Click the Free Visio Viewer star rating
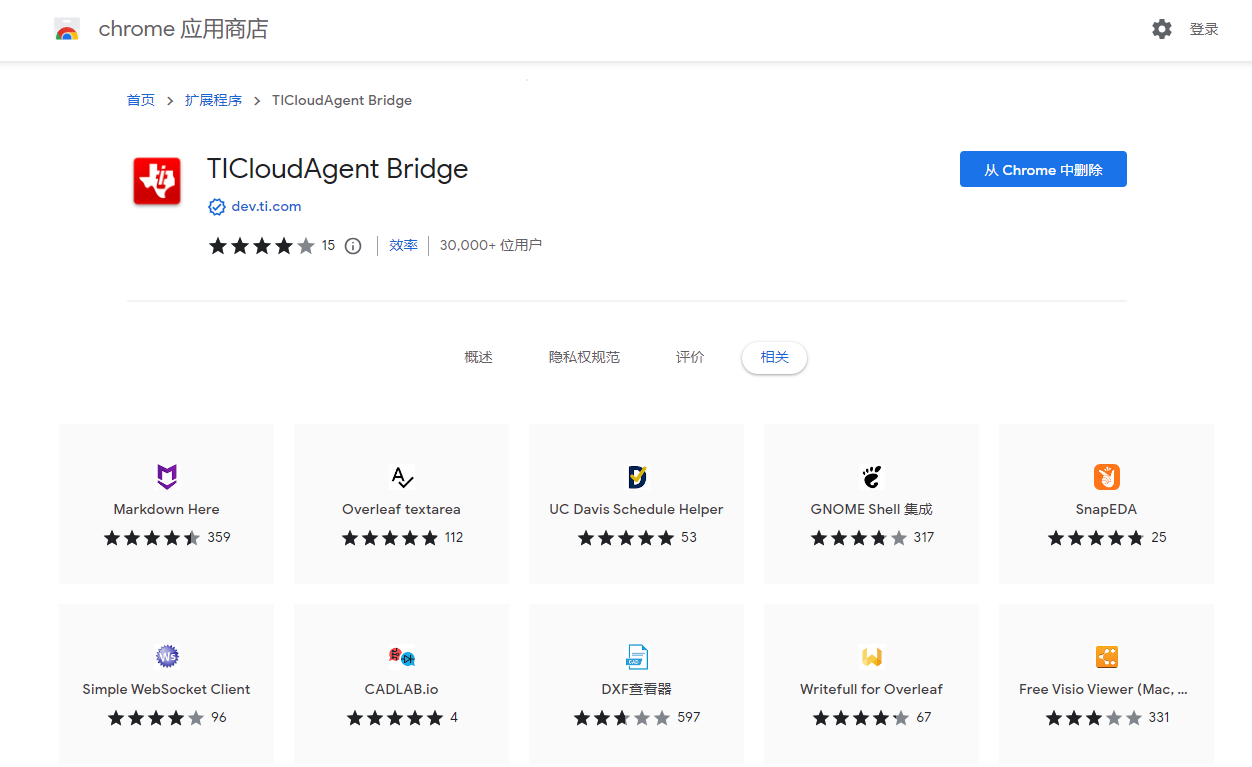This screenshot has height=767, width=1252. tap(1094, 718)
